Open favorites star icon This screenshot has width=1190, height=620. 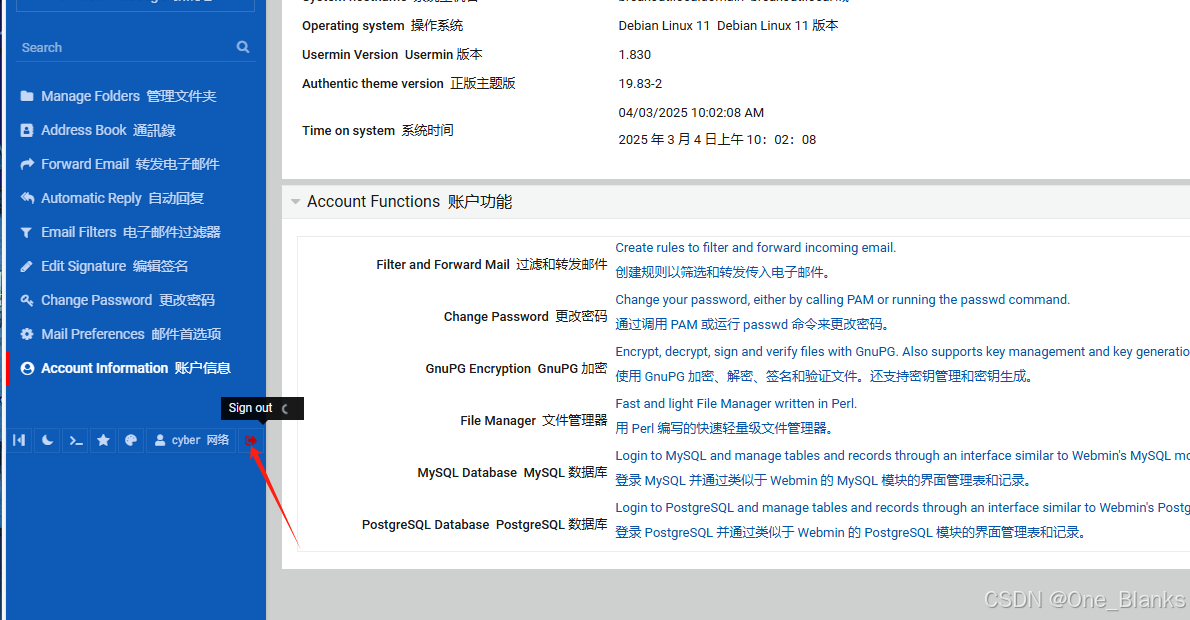pyautogui.click(x=103, y=440)
